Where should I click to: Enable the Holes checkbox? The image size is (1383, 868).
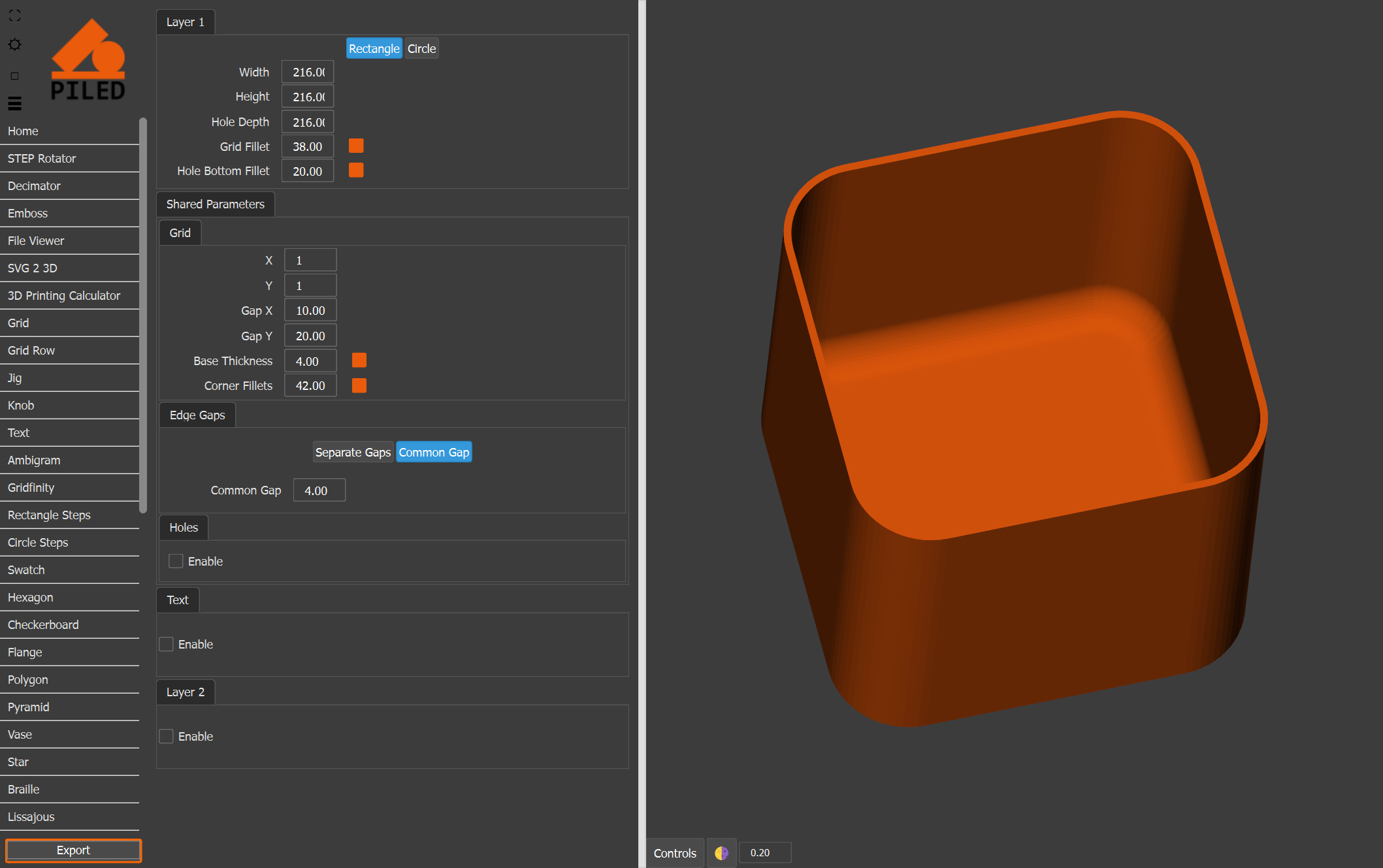point(176,561)
